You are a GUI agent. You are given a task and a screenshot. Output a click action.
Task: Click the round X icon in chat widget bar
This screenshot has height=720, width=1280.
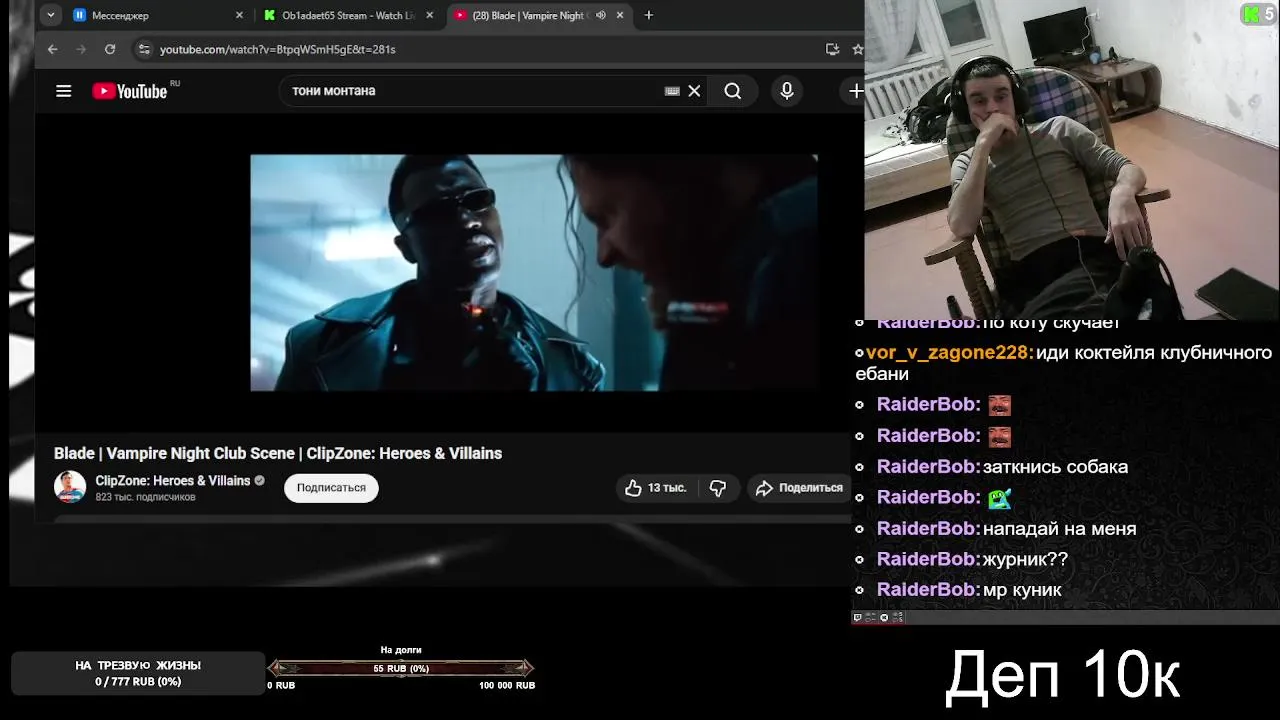point(884,617)
